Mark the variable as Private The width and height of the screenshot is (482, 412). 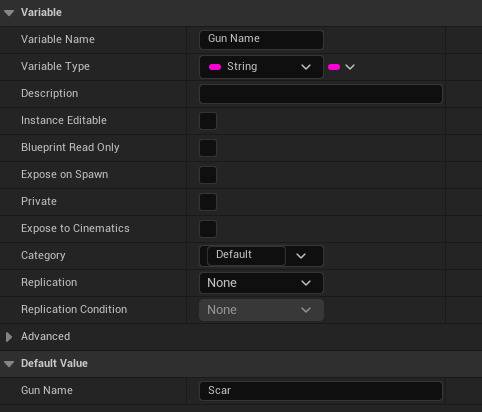click(x=208, y=202)
